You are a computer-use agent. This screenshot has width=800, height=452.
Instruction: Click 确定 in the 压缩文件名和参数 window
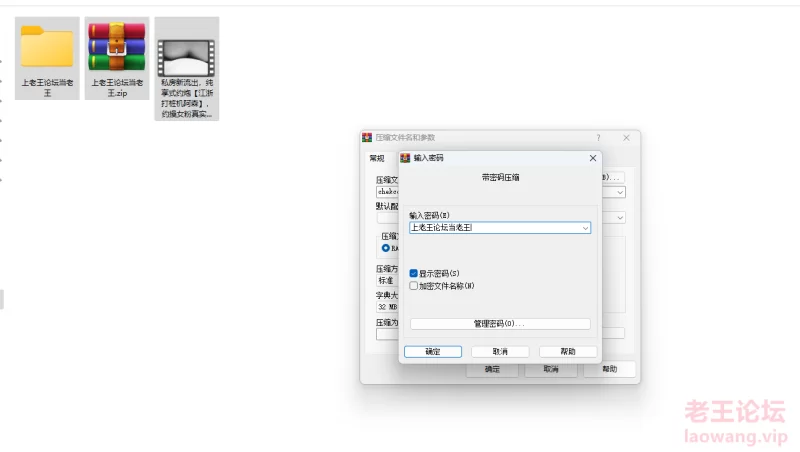pos(492,369)
